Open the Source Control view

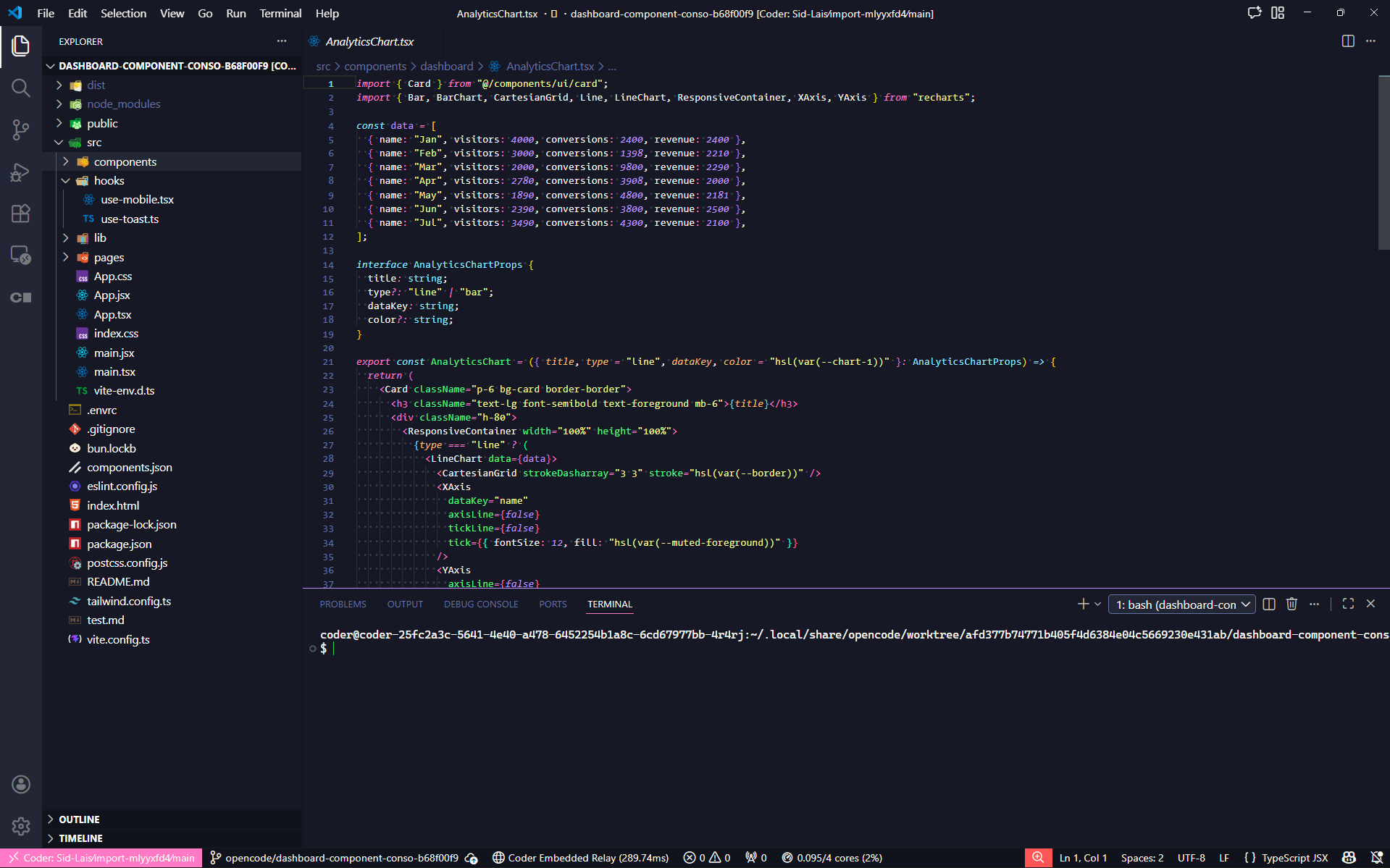20,130
